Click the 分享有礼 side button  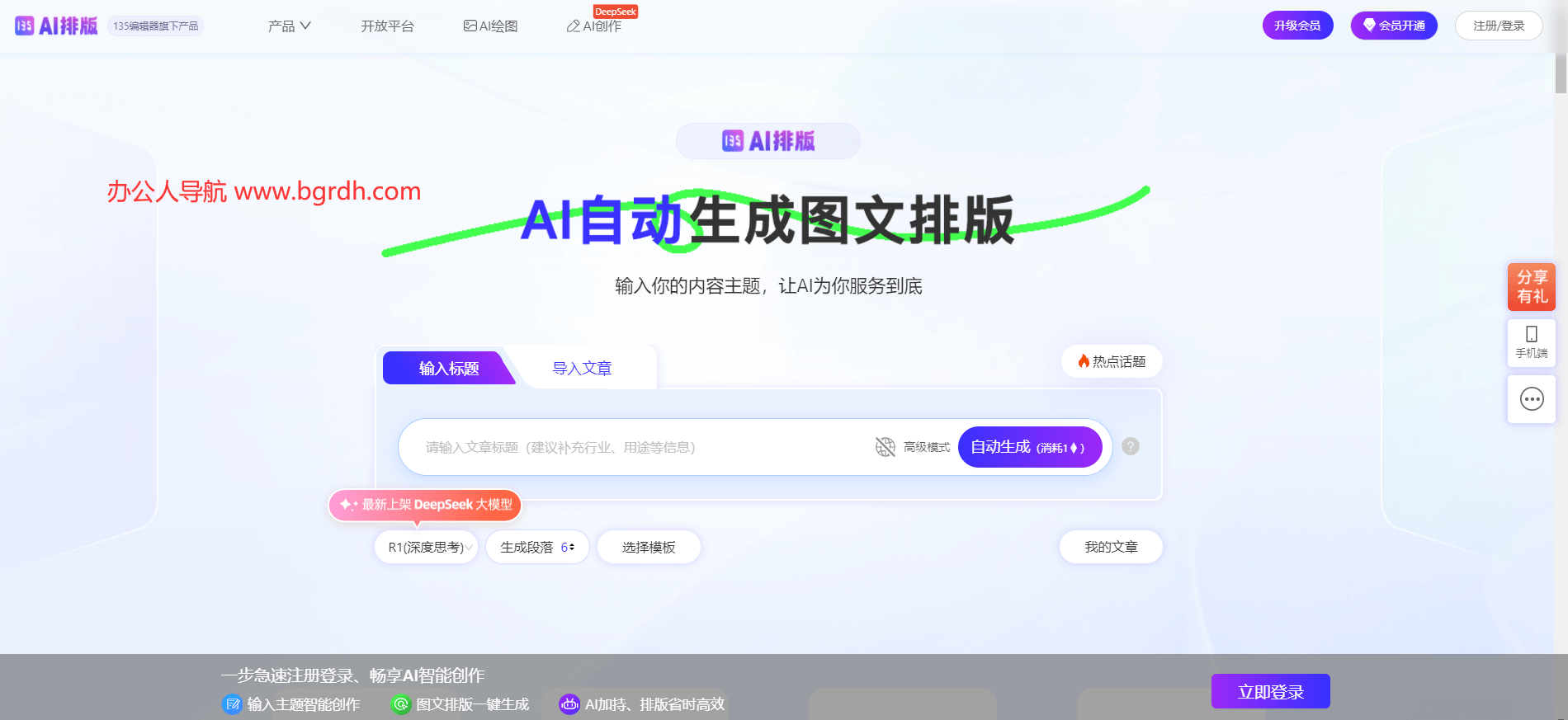(x=1532, y=287)
